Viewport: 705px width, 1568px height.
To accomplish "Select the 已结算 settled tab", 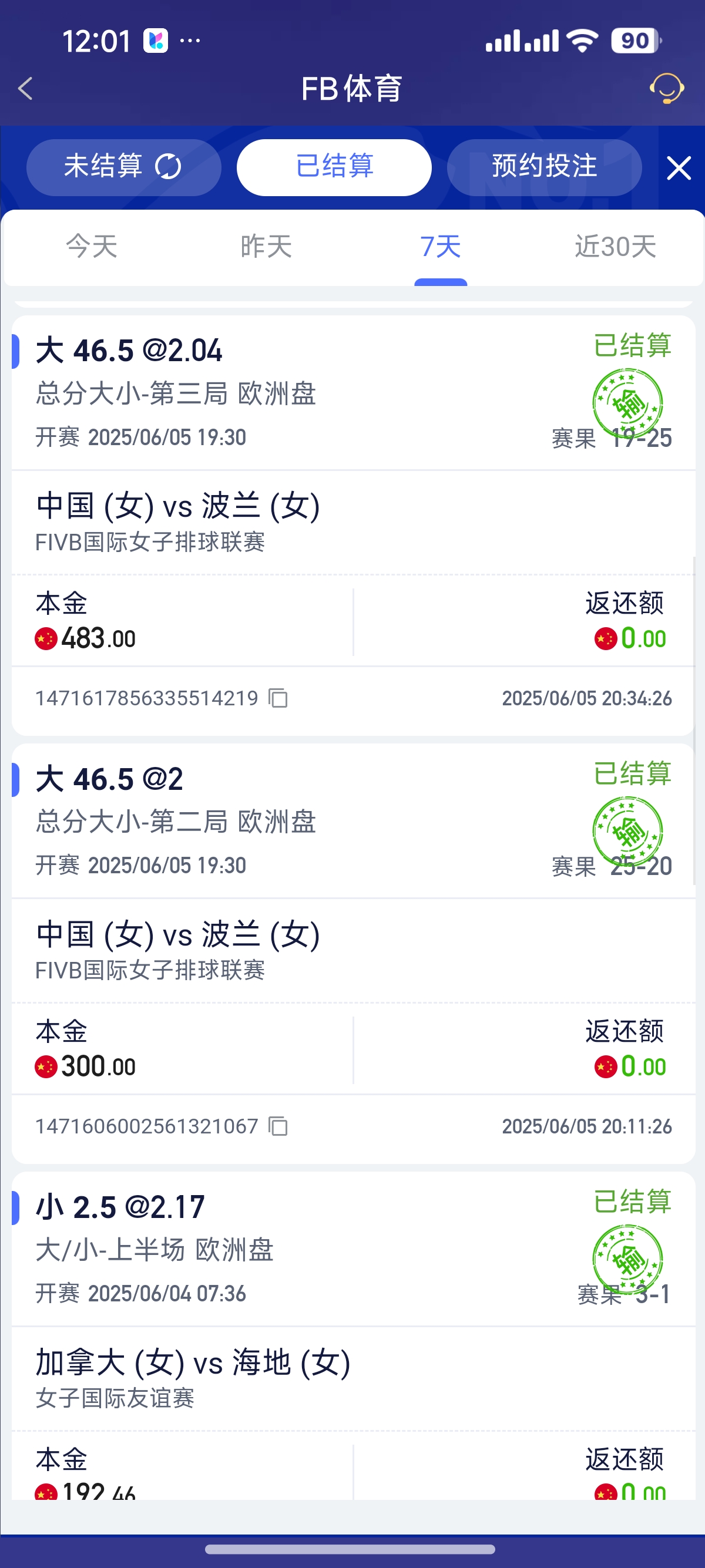I will [x=334, y=167].
